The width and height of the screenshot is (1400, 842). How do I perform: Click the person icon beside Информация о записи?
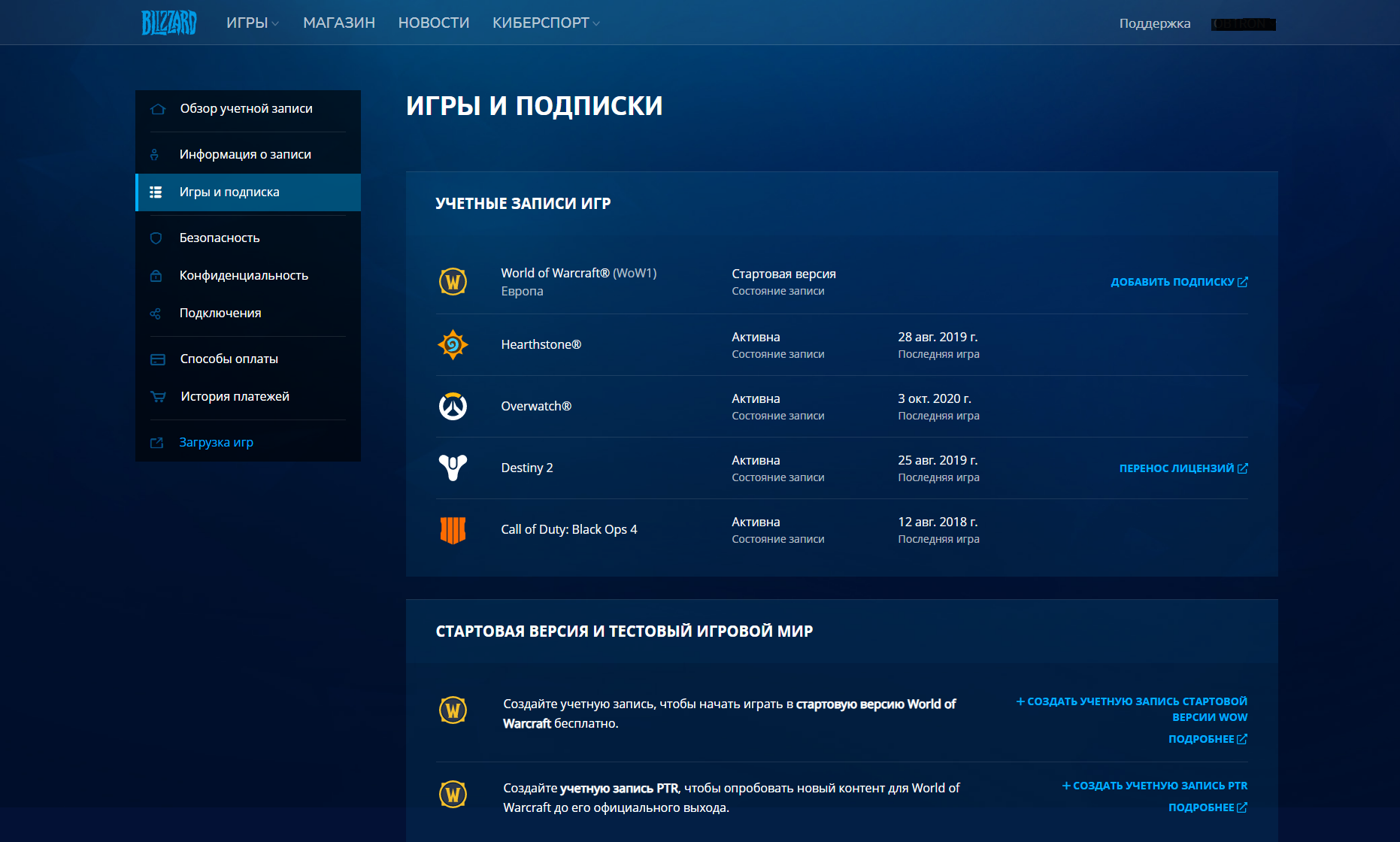tap(154, 155)
